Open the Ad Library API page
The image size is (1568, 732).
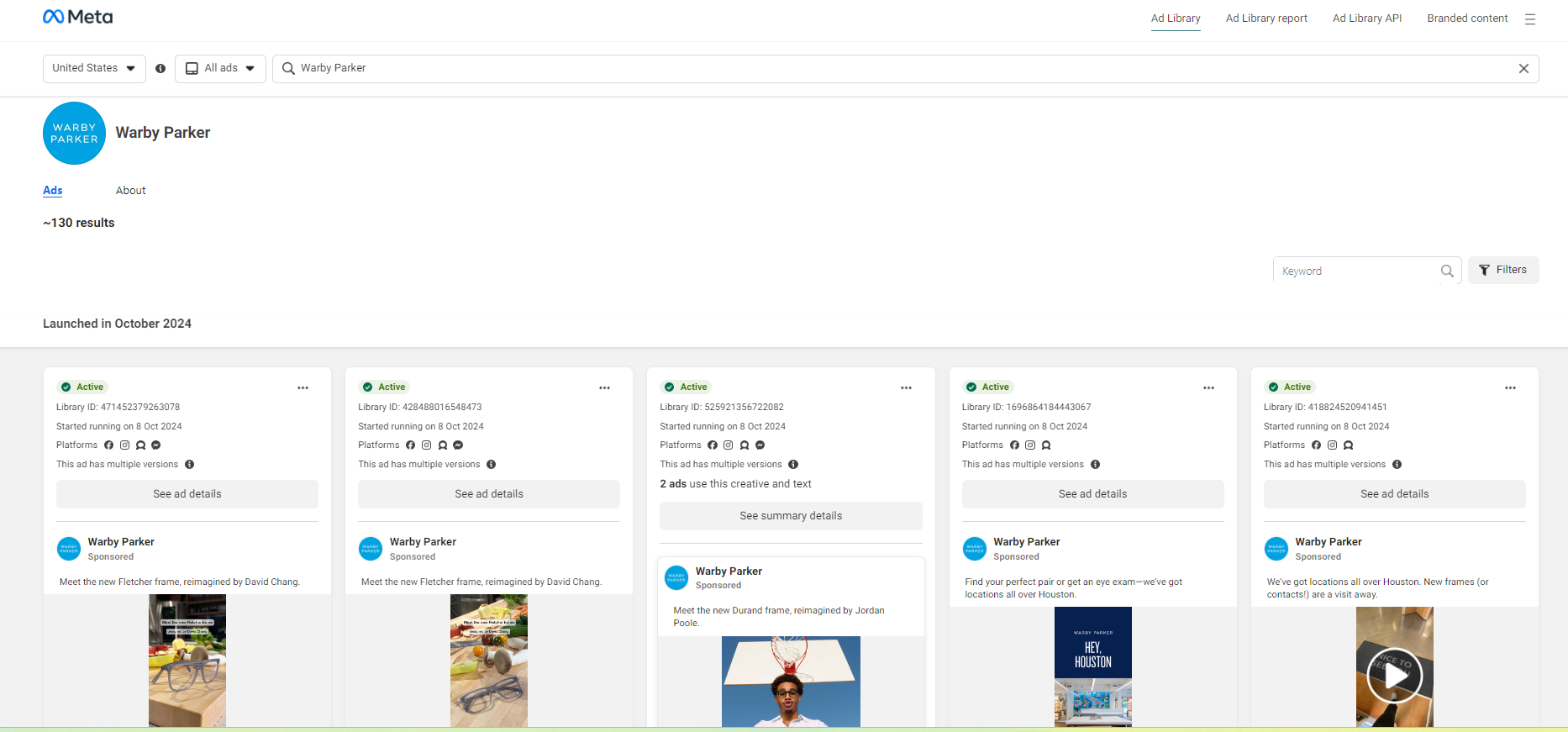[x=1367, y=18]
